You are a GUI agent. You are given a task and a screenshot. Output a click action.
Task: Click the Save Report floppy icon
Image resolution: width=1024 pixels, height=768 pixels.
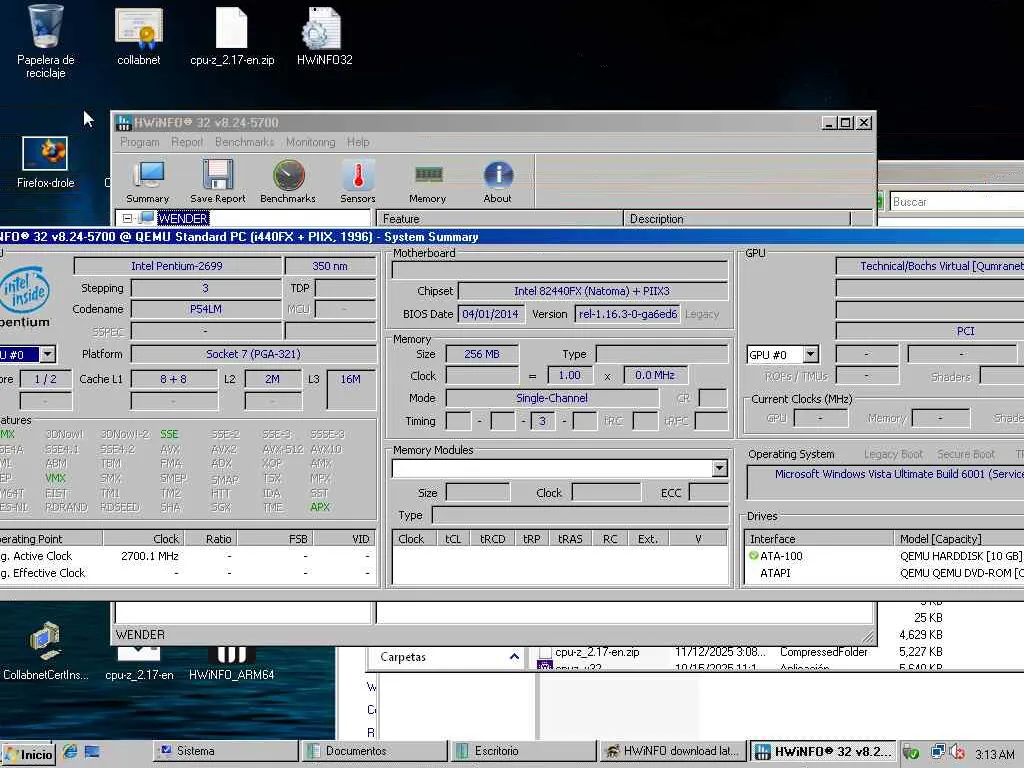(217, 181)
